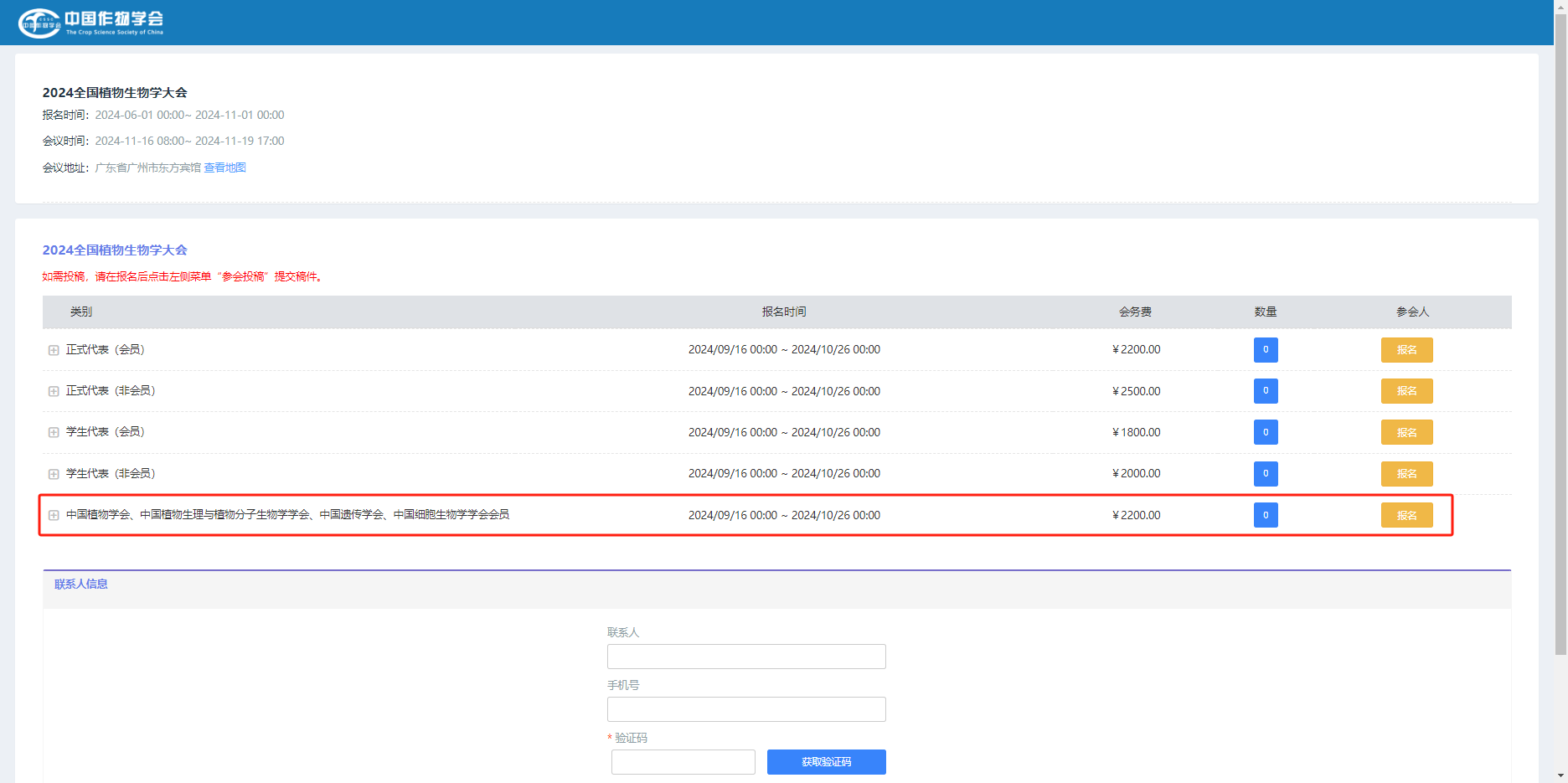Click quantity box for 学生代表（非会员）

pos(1266,474)
